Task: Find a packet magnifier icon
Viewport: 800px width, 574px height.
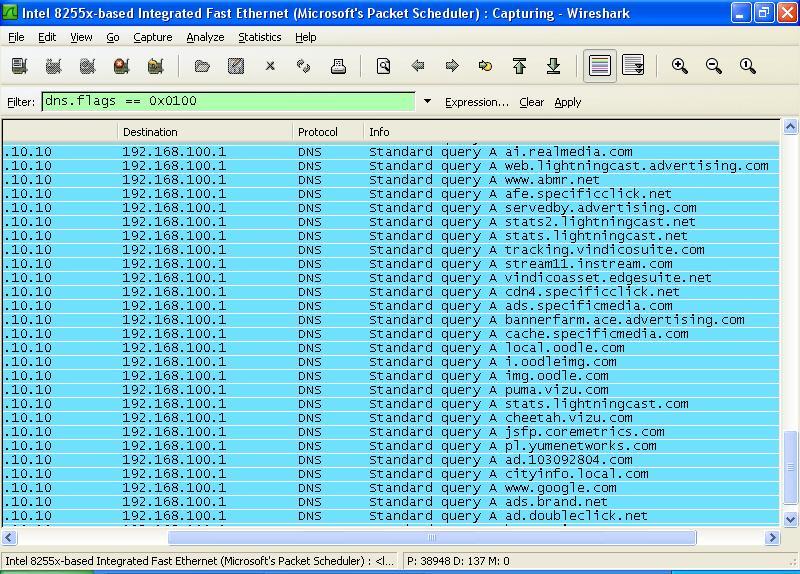Action: [x=384, y=66]
